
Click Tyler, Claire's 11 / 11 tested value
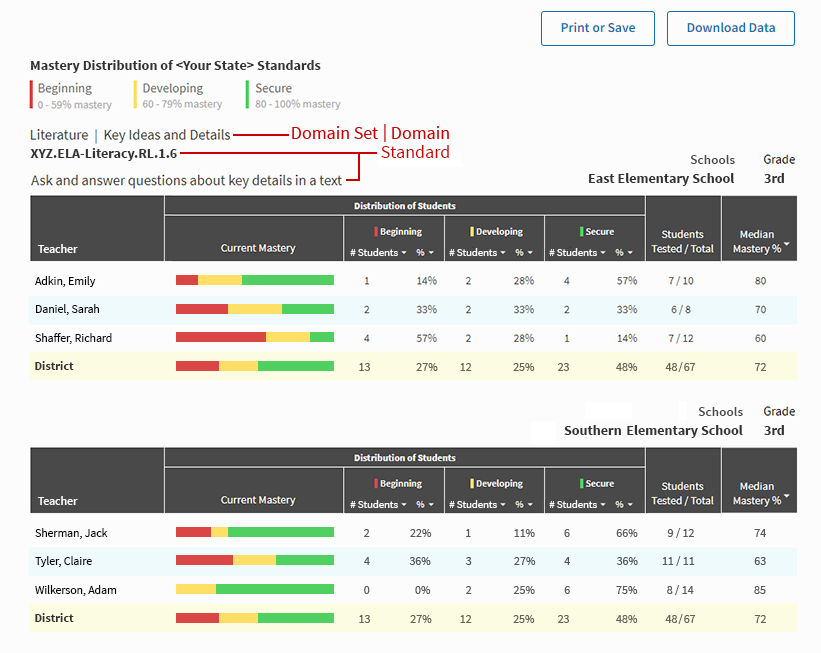click(678, 561)
